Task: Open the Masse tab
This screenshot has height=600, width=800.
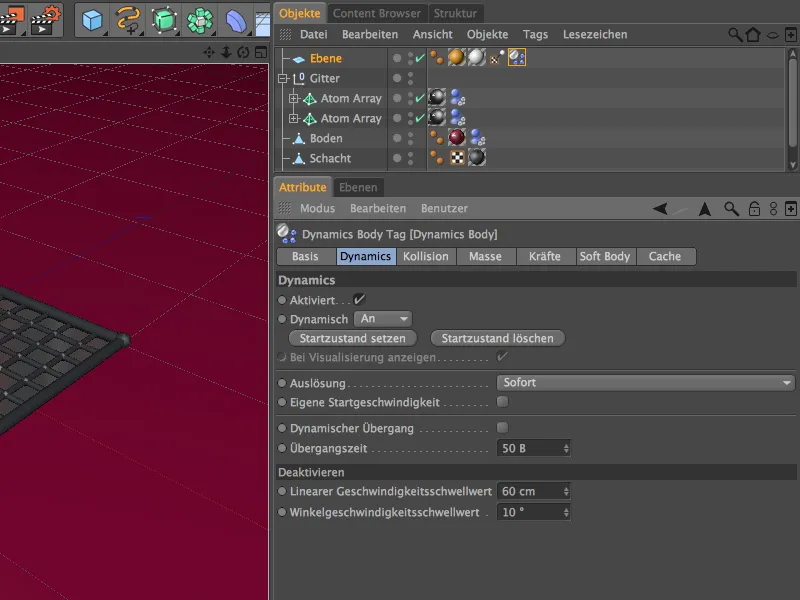Action: [485, 256]
